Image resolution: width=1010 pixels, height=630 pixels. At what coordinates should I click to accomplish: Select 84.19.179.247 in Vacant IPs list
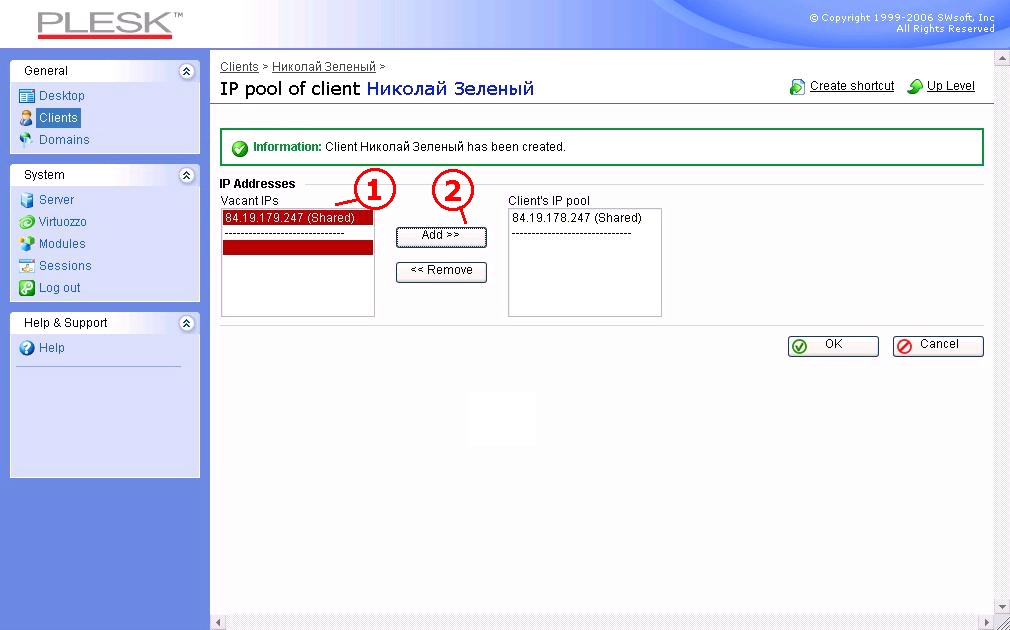[x=290, y=218]
